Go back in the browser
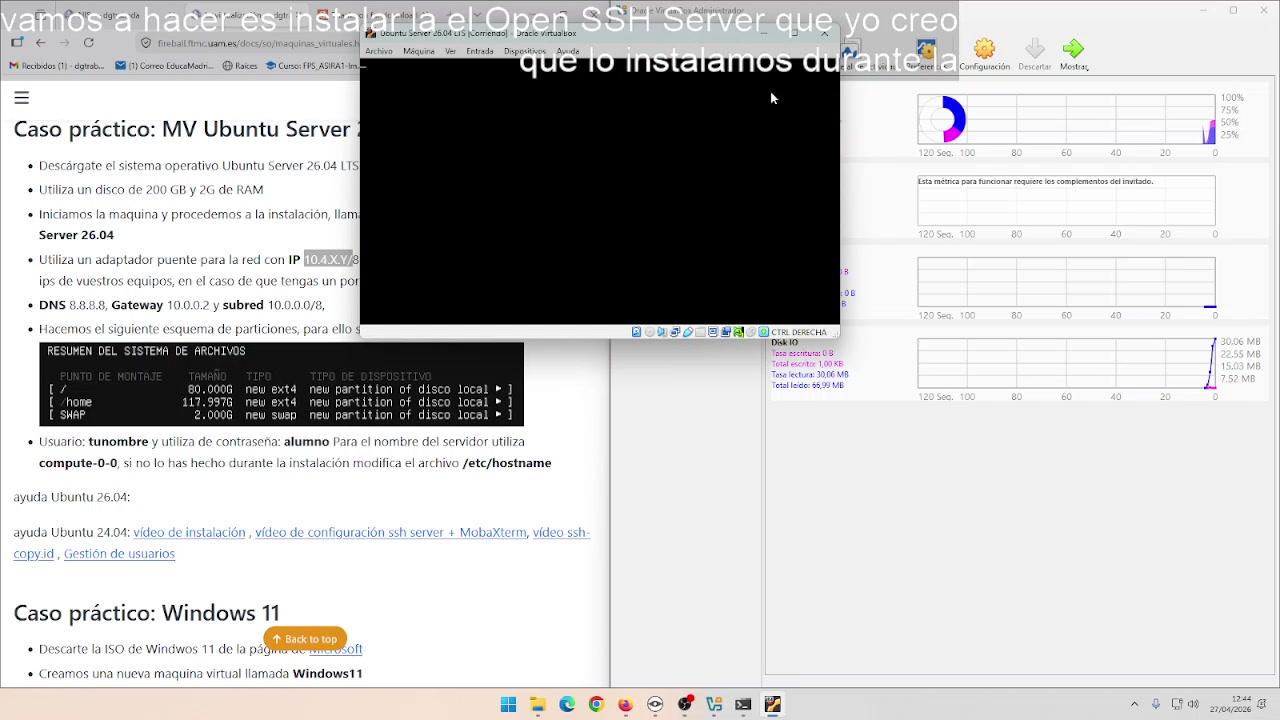 pos(40,43)
